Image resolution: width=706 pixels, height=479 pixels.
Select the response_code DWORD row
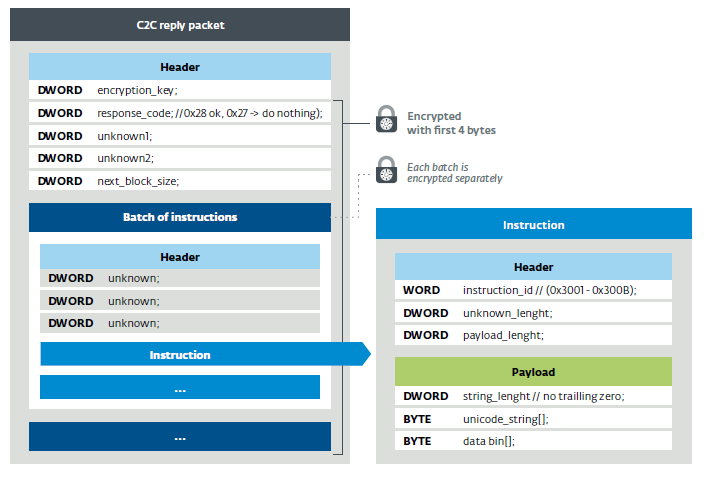point(180,113)
